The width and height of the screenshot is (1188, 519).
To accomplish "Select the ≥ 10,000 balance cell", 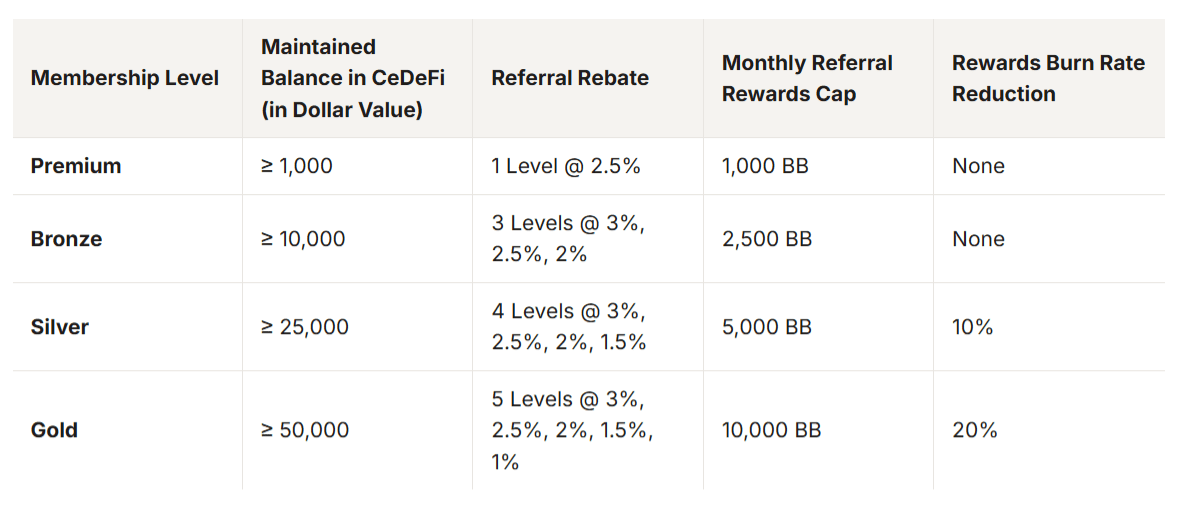I will click(303, 239).
